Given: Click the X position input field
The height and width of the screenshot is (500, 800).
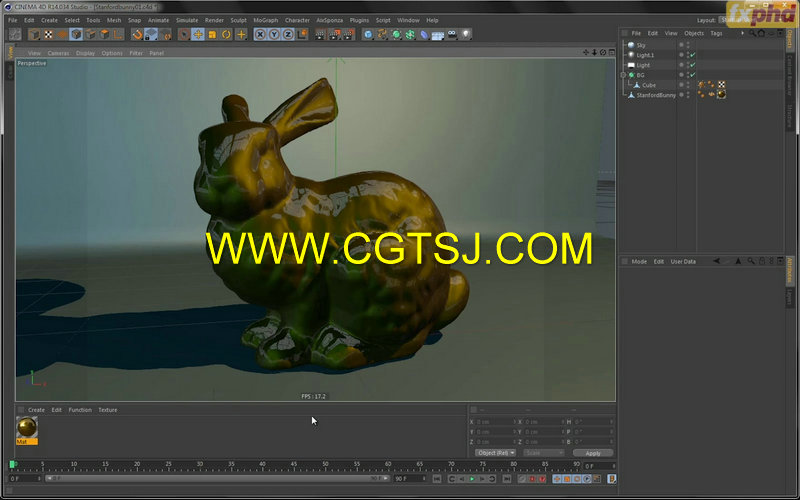Looking at the screenshot, I should tap(494, 422).
